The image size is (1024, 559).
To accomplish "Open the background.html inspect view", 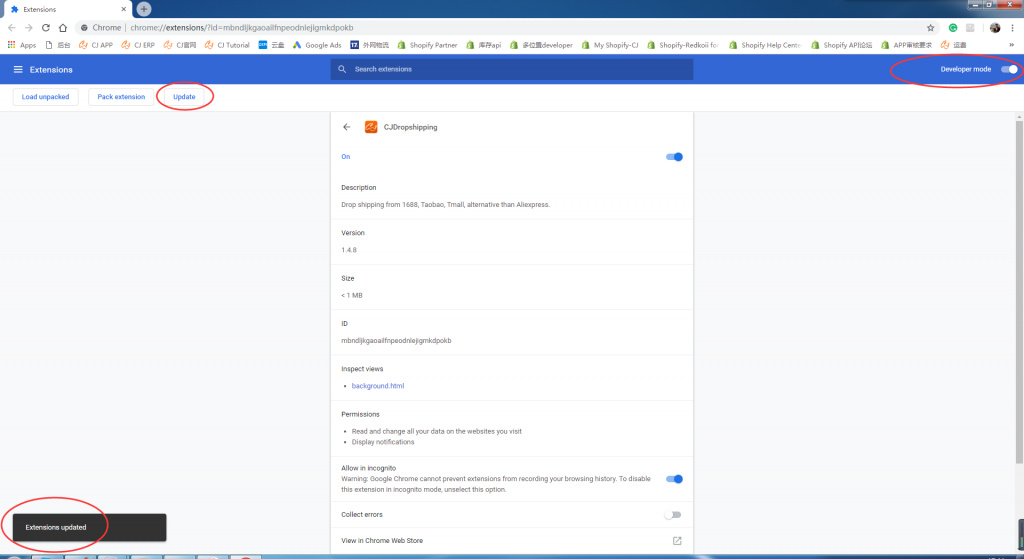I will point(378,386).
